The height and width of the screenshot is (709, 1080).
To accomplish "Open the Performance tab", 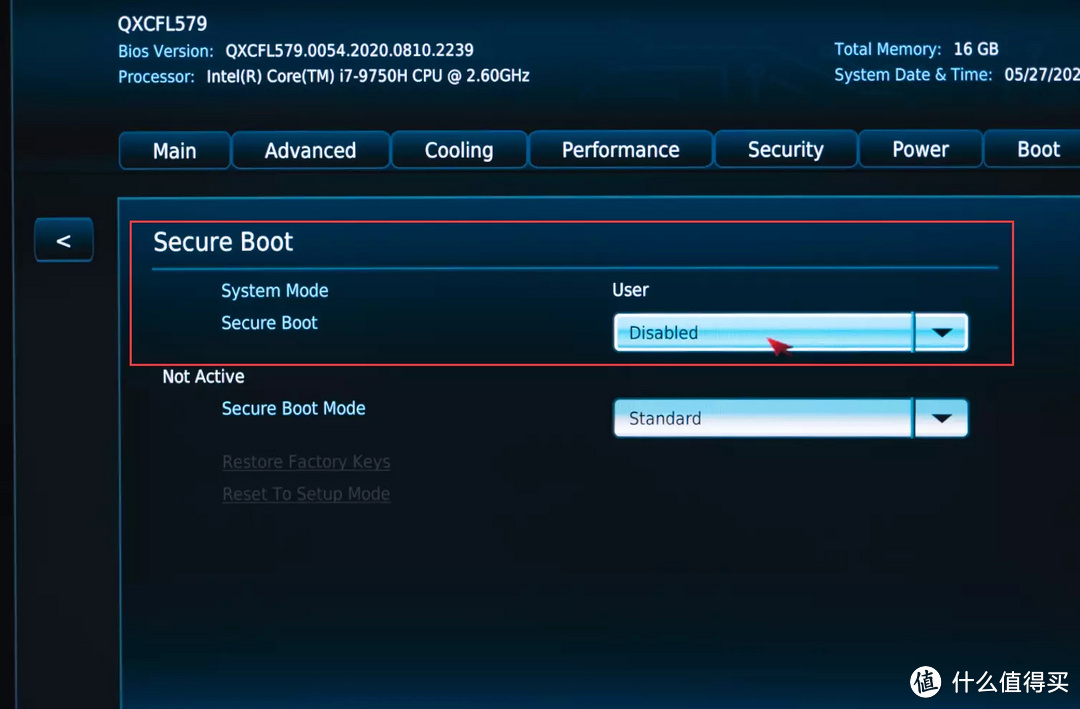I will (620, 149).
